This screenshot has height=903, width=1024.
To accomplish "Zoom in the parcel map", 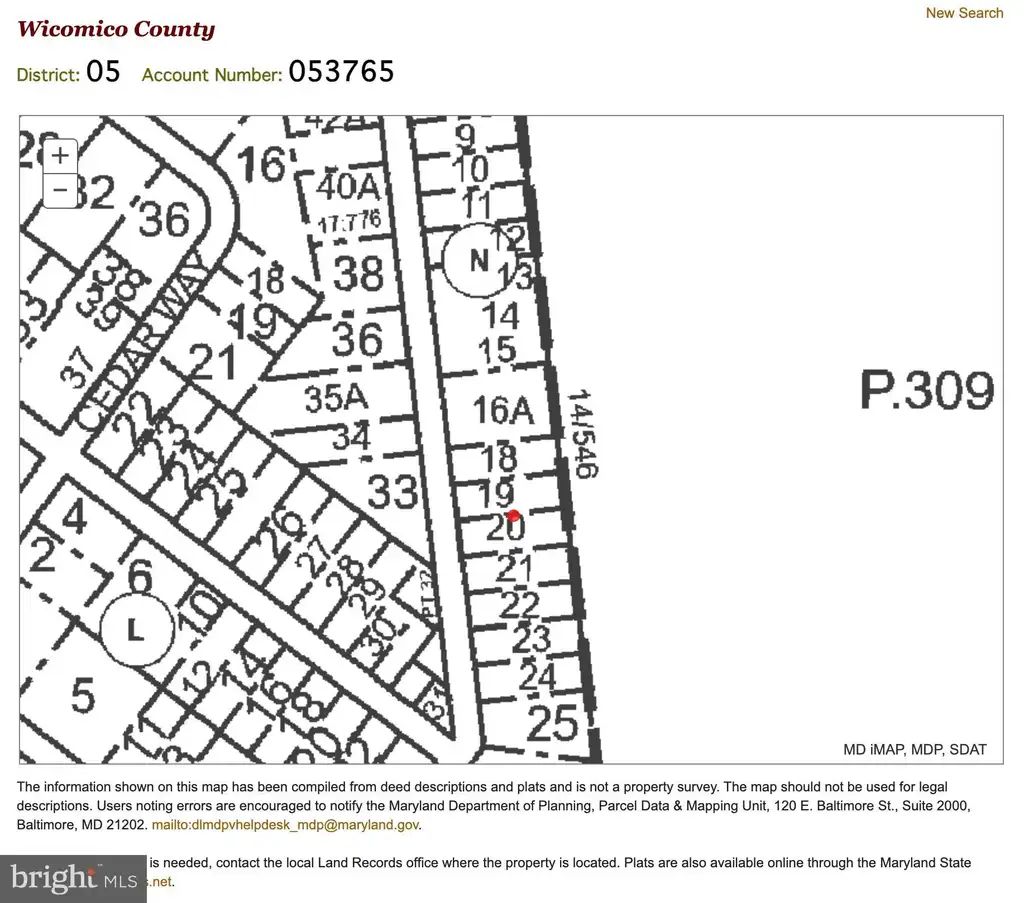I will 60,155.
